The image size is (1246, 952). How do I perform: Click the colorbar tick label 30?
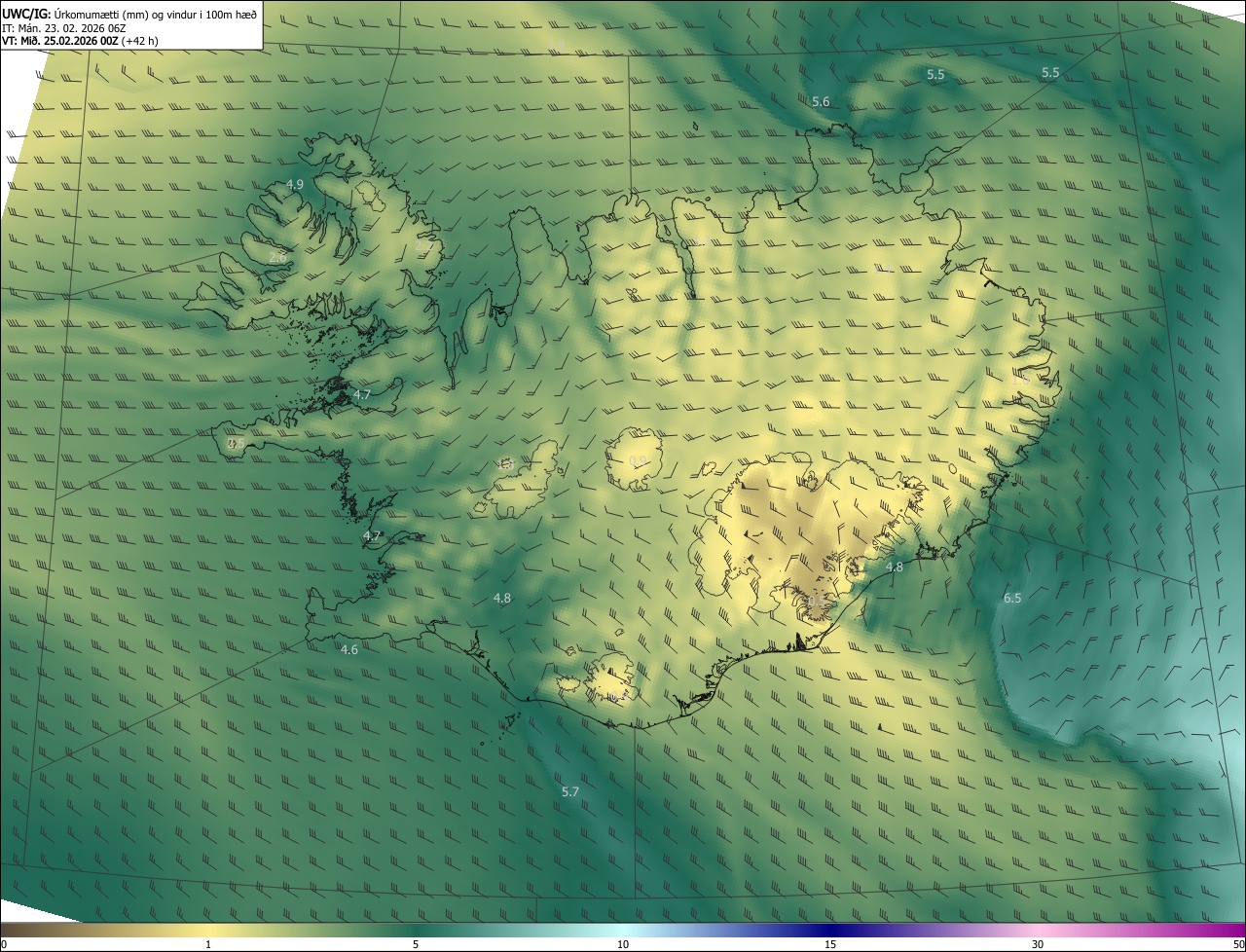point(1038,944)
